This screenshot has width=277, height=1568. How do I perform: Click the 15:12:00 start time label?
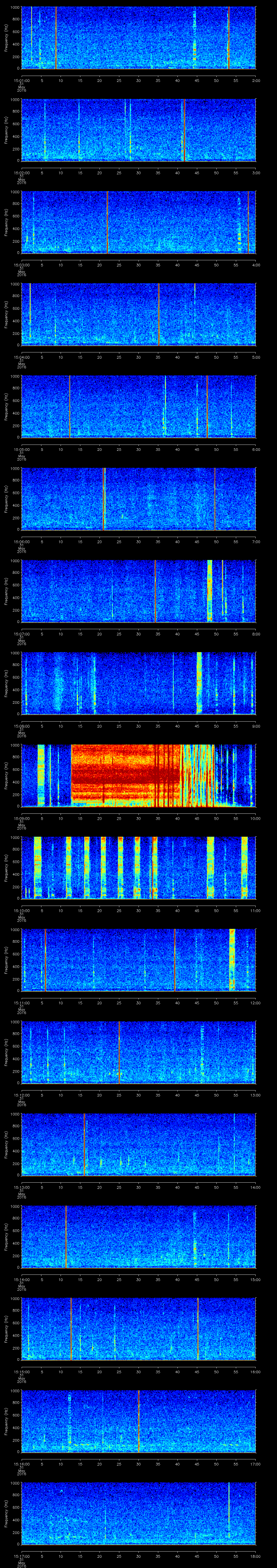coord(22,1096)
